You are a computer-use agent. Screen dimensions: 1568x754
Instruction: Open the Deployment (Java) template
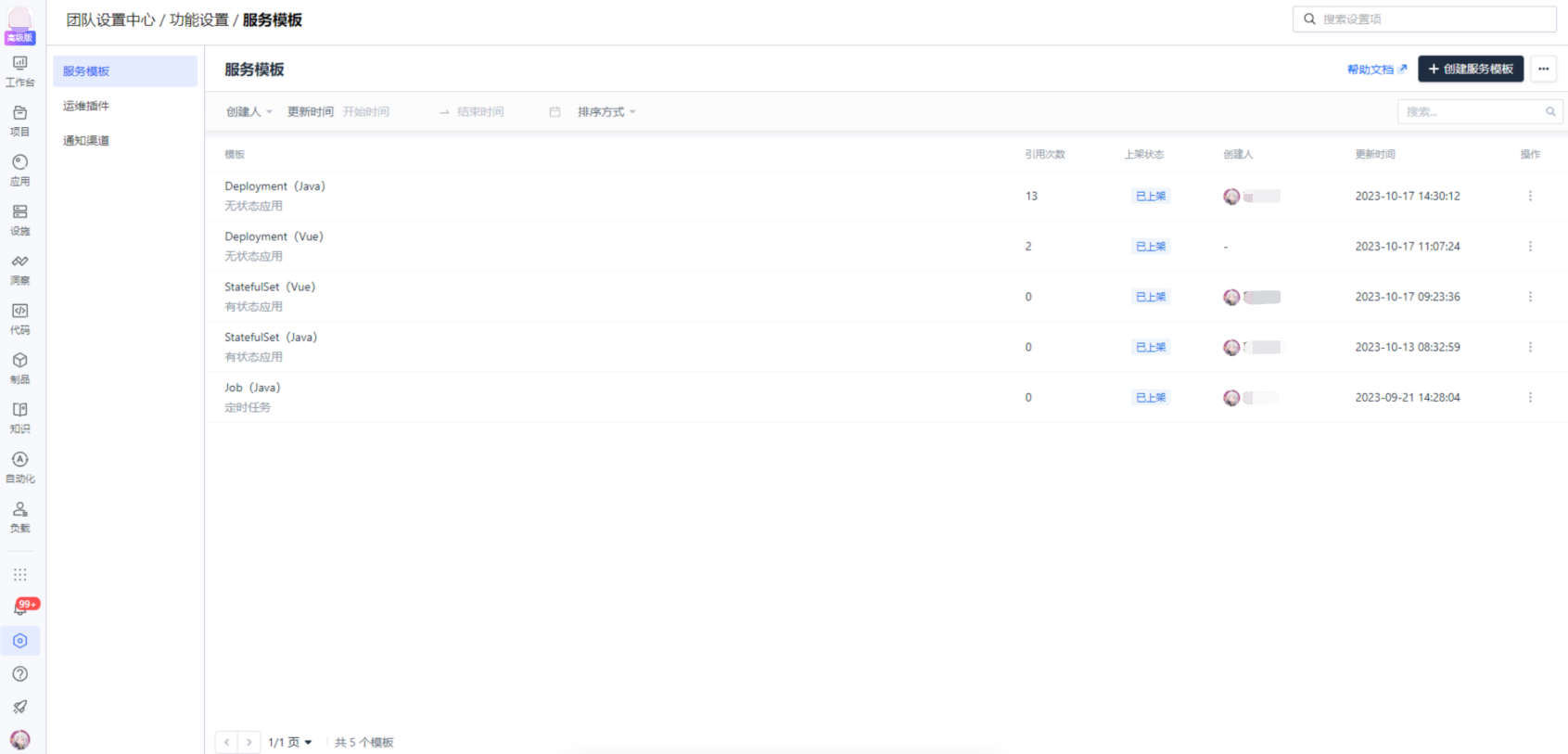coord(275,186)
